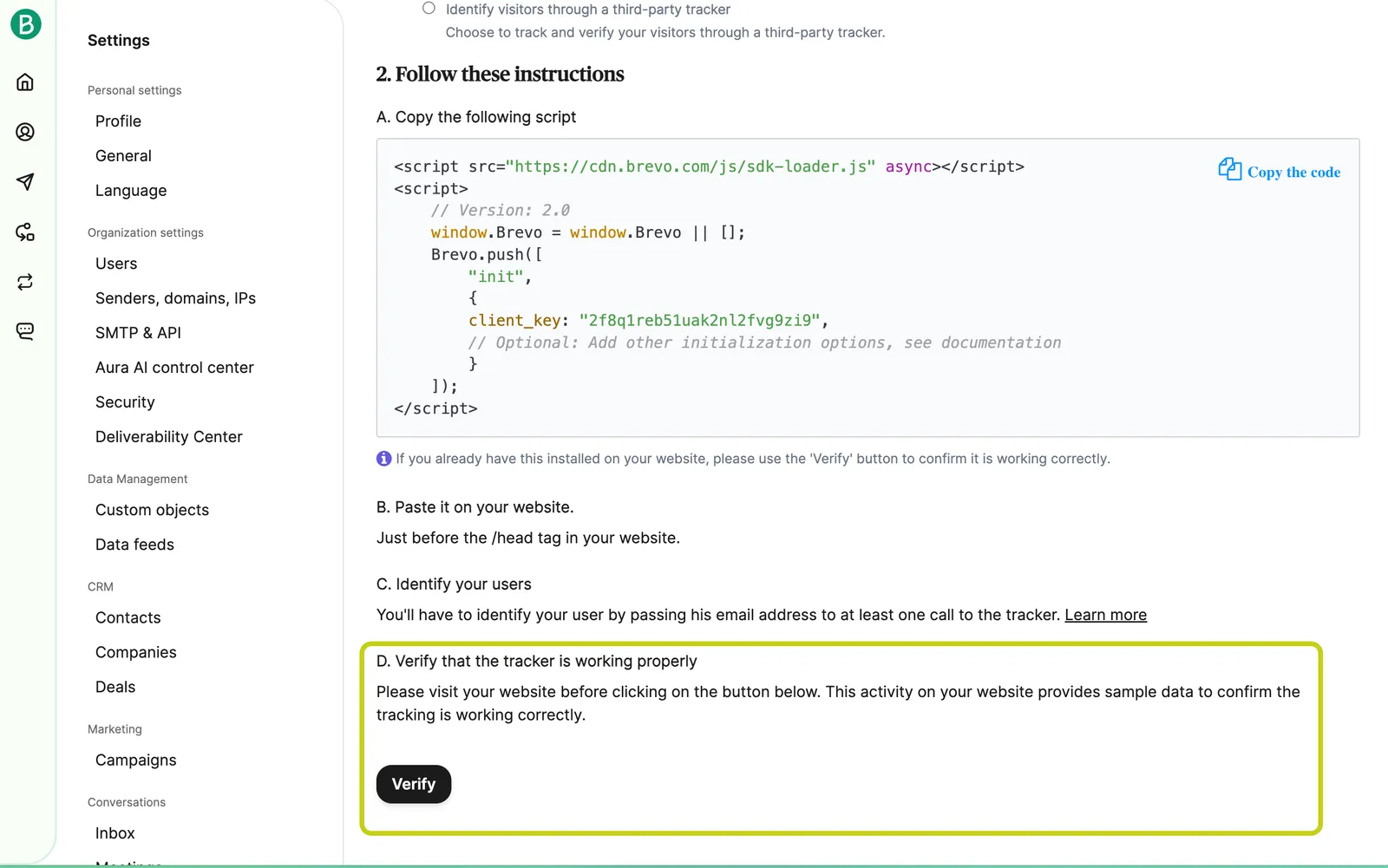Open the Campaigns paper-plane icon
This screenshot has width=1388, height=868.
pyautogui.click(x=25, y=181)
